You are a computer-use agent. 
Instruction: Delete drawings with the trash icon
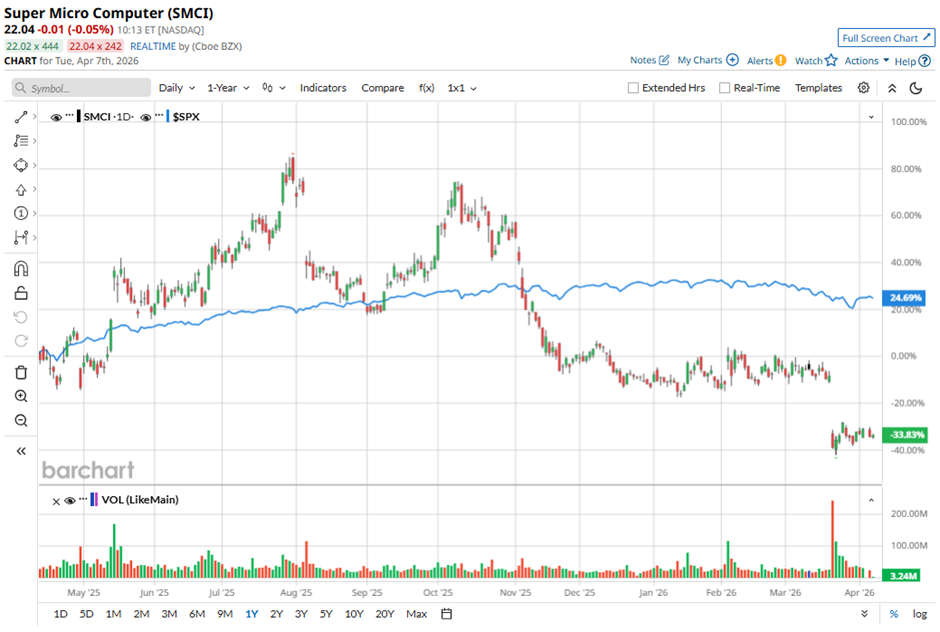click(20, 372)
